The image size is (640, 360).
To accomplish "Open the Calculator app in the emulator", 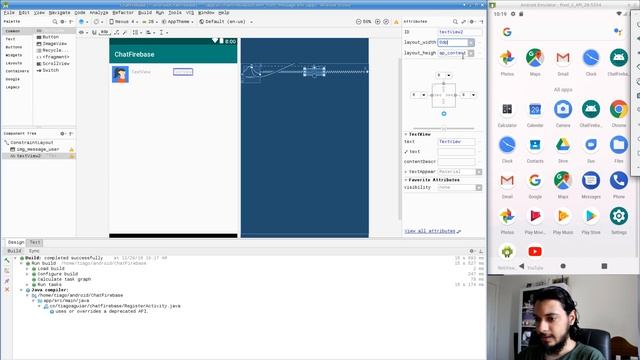I will 507,109.
